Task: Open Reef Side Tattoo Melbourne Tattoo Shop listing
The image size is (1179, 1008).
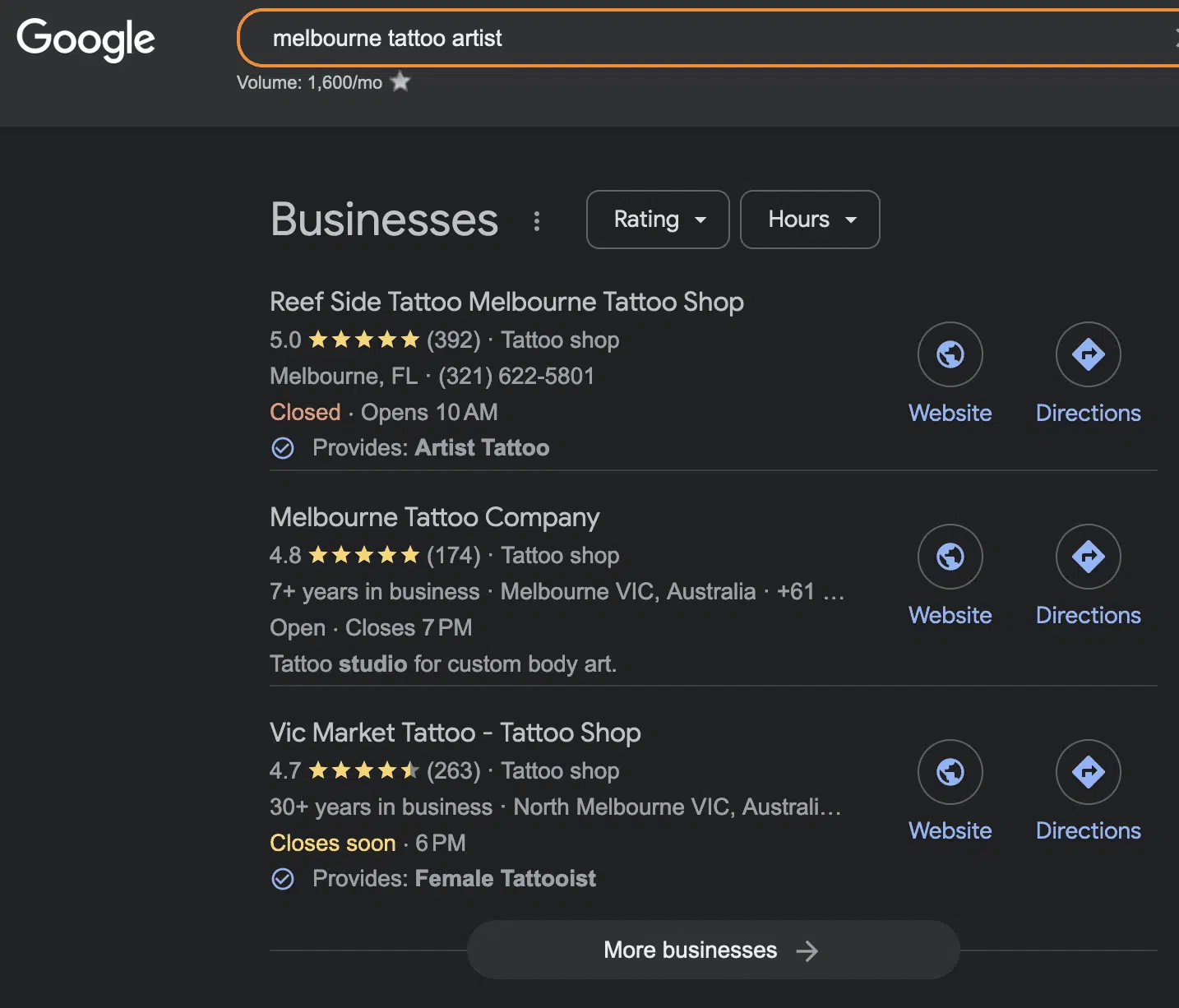Action: point(506,302)
